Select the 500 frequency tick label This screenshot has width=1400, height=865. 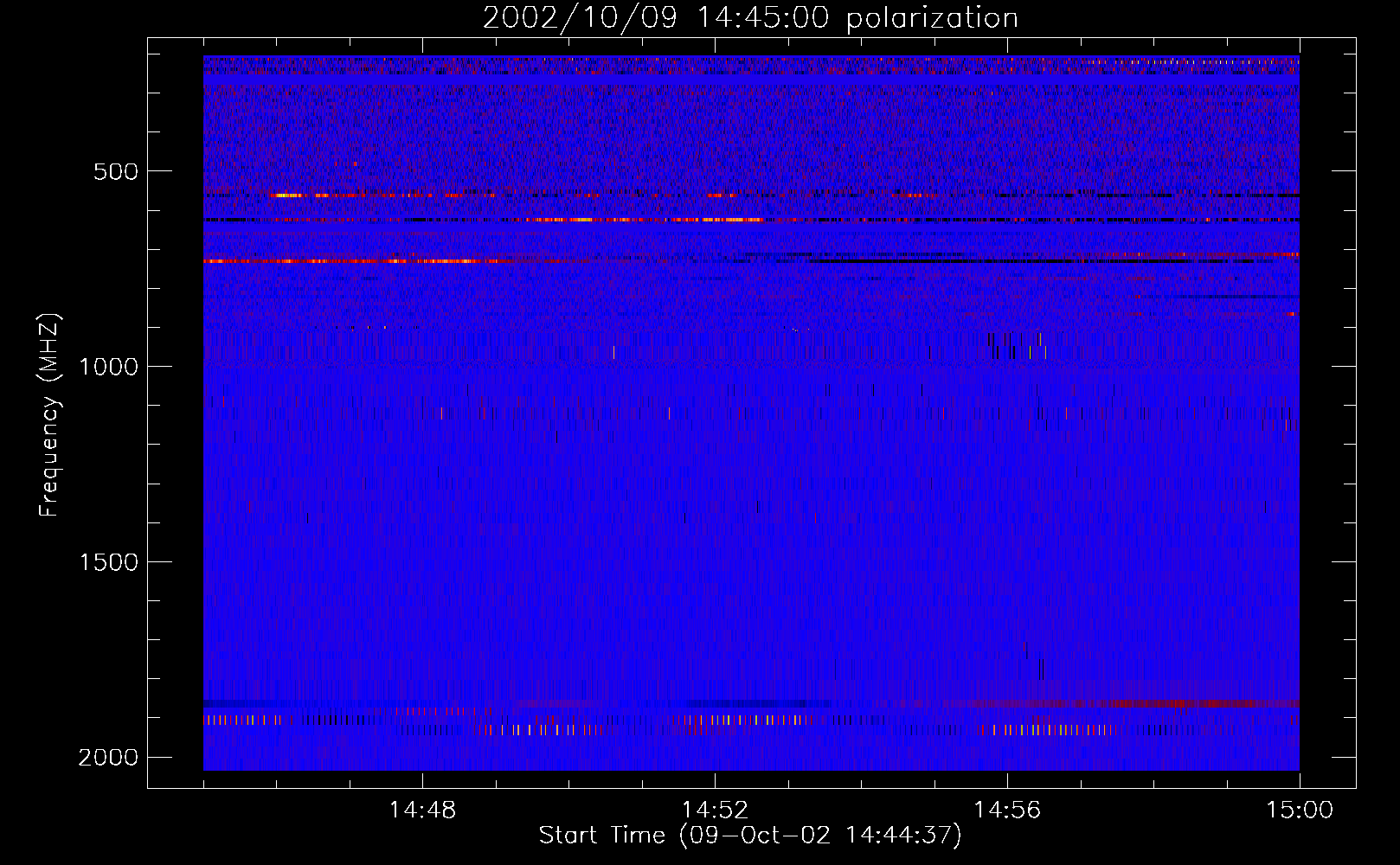coord(116,171)
